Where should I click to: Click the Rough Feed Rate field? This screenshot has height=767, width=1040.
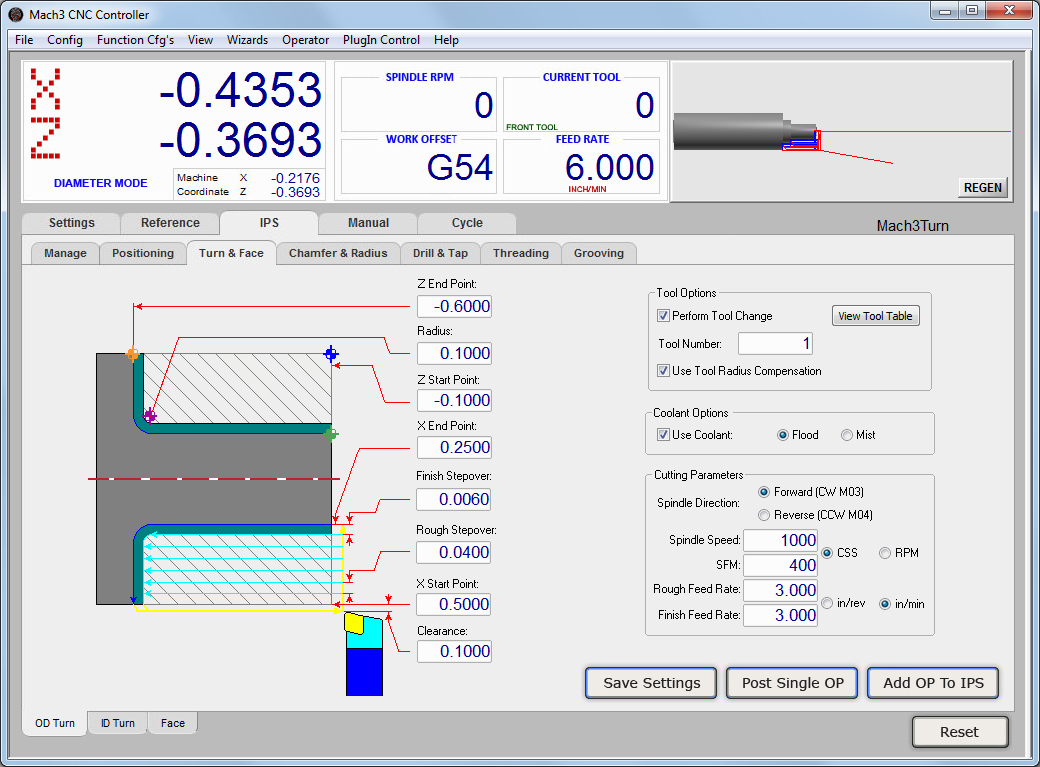tap(781, 591)
